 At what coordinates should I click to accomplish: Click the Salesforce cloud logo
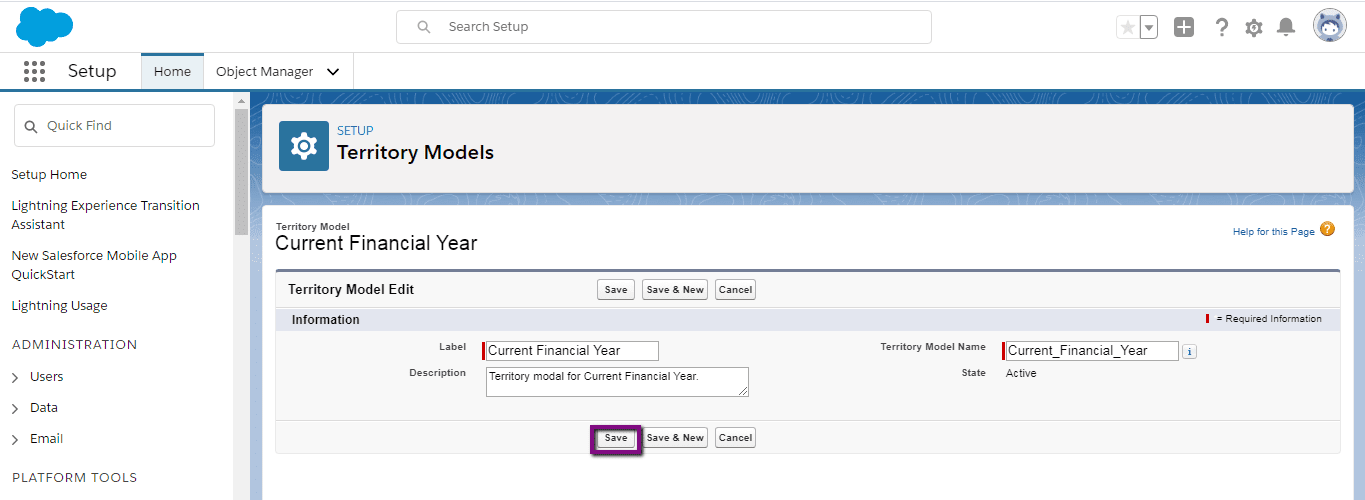point(44,26)
